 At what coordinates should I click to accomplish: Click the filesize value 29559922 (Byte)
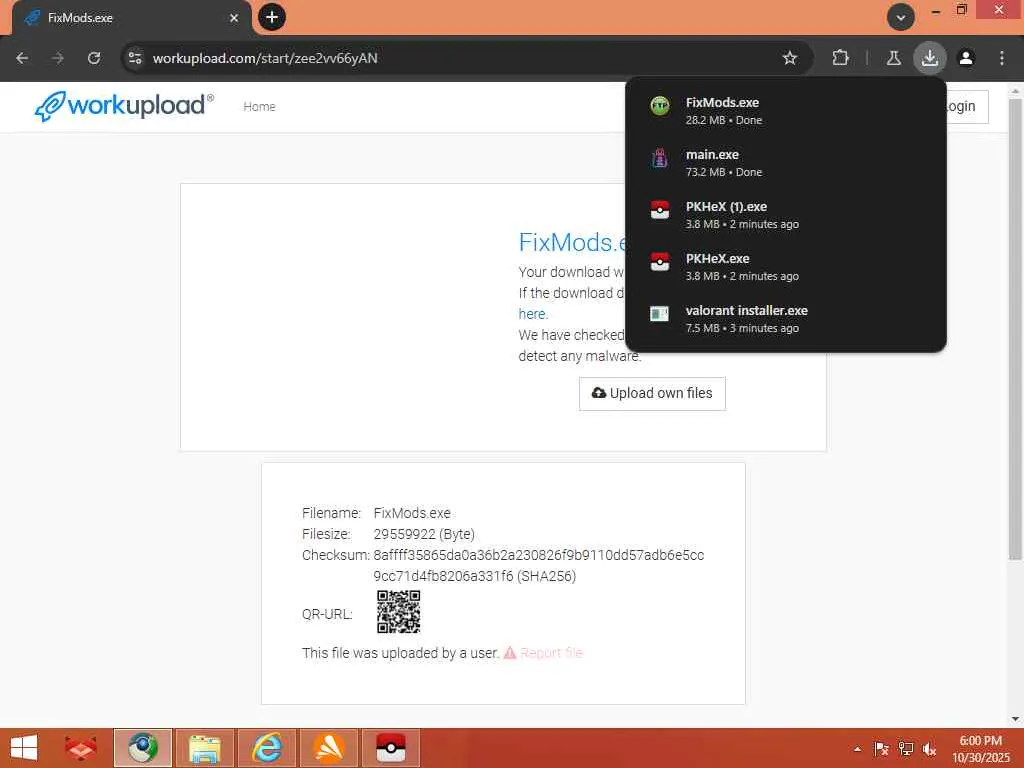(424, 534)
